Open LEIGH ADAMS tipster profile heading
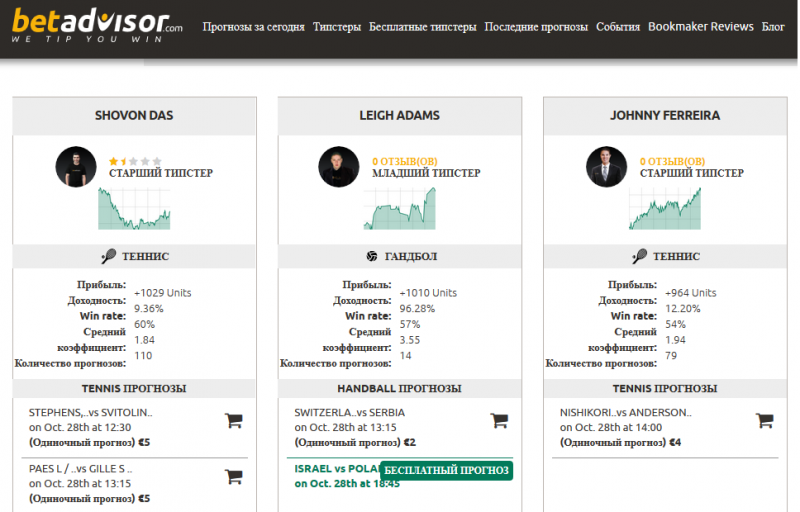 (399, 116)
